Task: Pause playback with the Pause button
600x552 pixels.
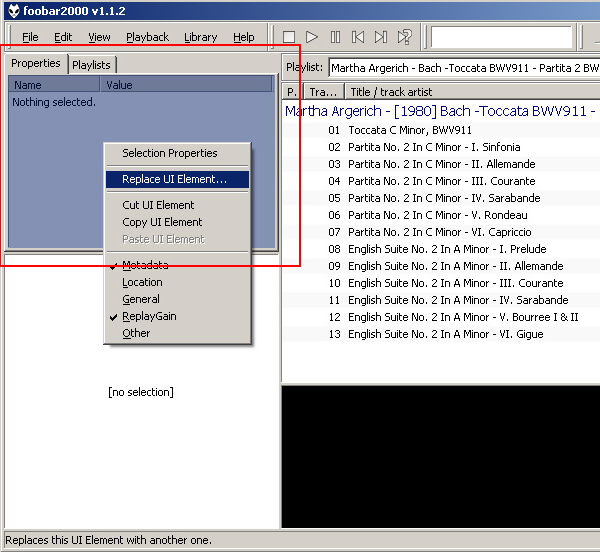Action: click(x=335, y=37)
